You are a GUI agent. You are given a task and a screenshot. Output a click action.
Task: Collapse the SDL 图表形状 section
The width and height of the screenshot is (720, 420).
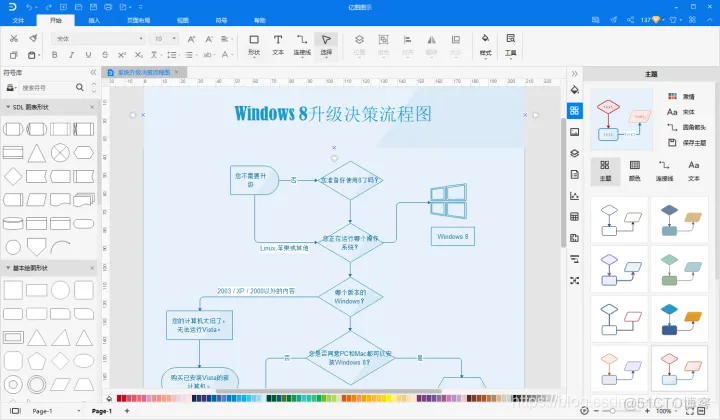(8, 107)
